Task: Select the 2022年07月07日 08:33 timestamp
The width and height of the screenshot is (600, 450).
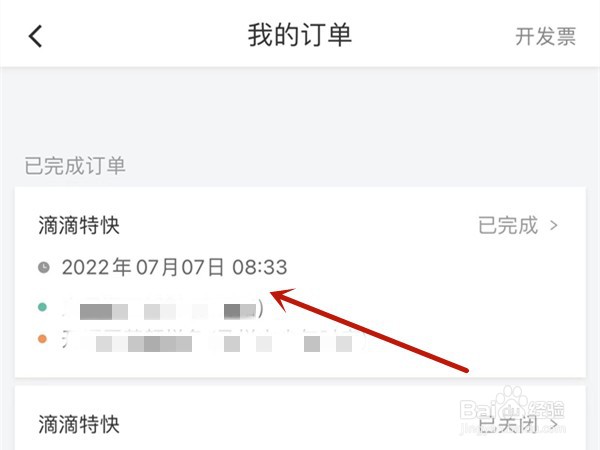Action: pos(174,267)
